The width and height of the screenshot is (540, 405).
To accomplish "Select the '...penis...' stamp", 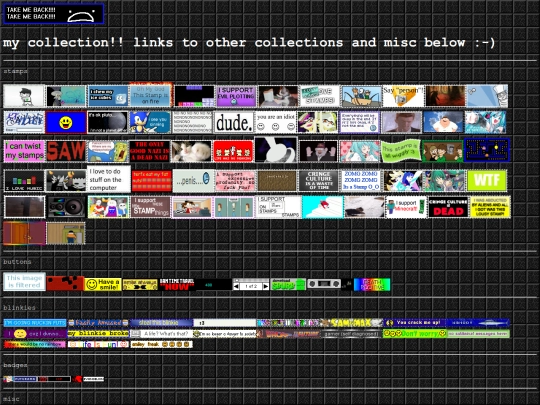I will (x=193, y=180).
